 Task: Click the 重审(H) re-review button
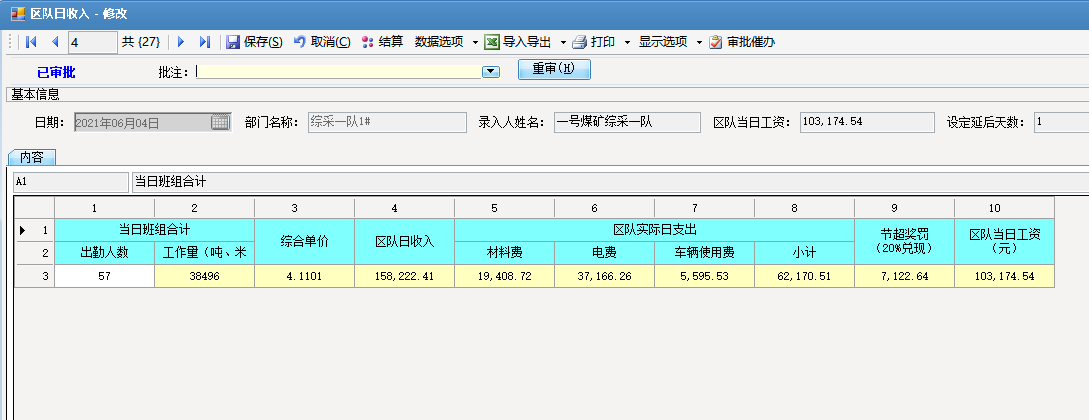point(554,69)
